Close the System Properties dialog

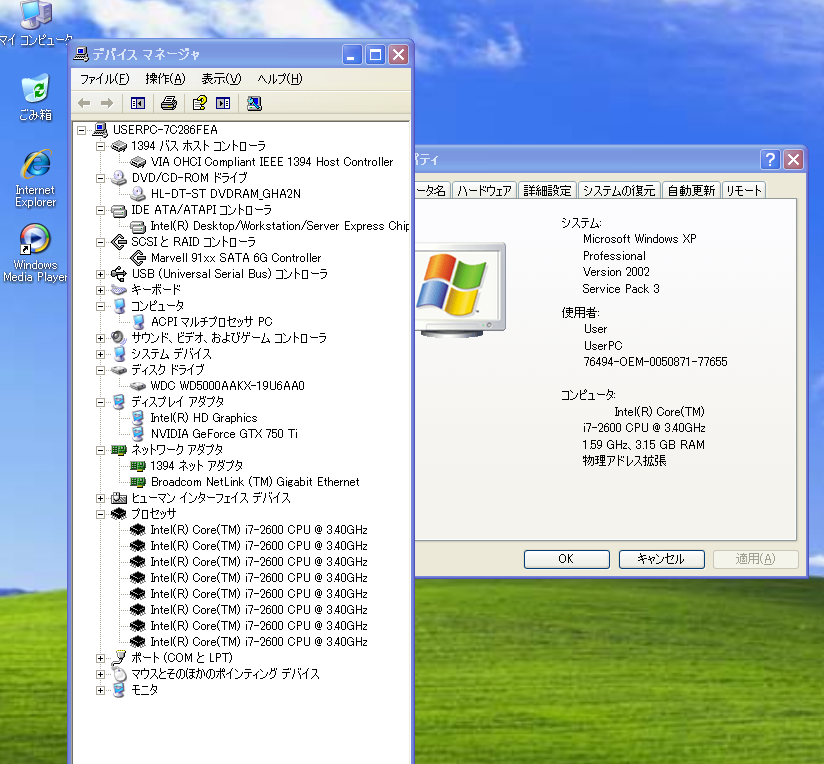[x=794, y=159]
